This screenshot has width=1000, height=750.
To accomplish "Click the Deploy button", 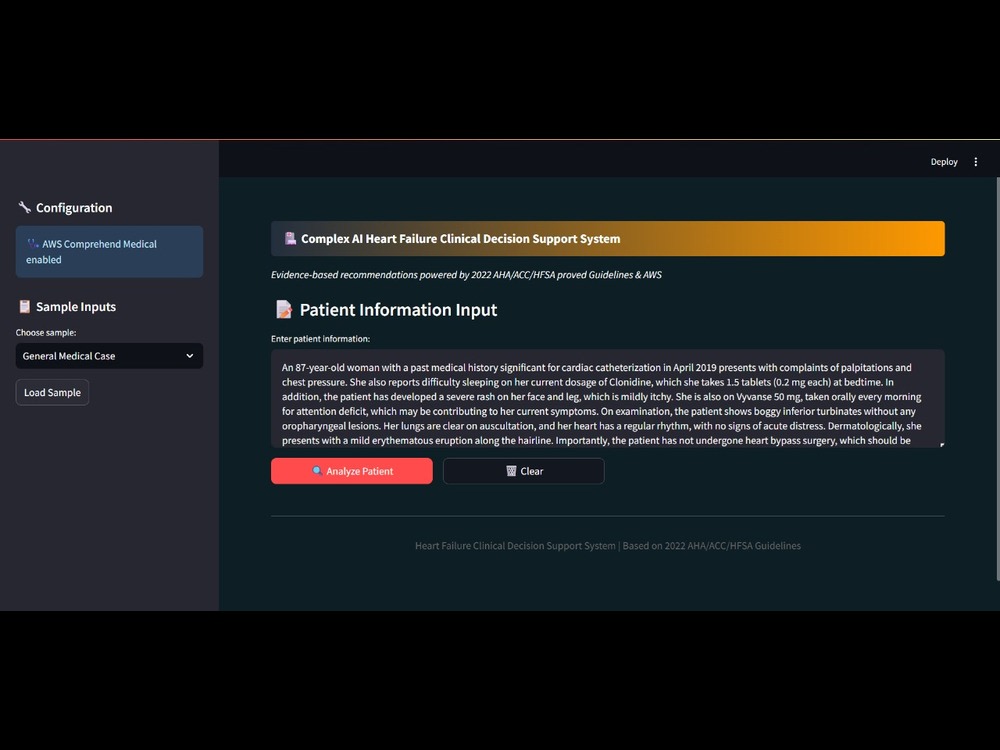I will click(x=944, y=162).
